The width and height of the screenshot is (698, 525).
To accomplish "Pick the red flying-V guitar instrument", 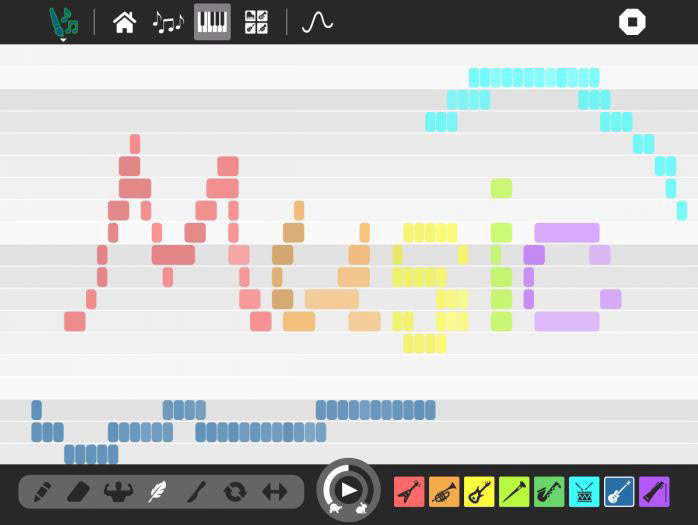I will pyautogui.click(x=409, y=492).
